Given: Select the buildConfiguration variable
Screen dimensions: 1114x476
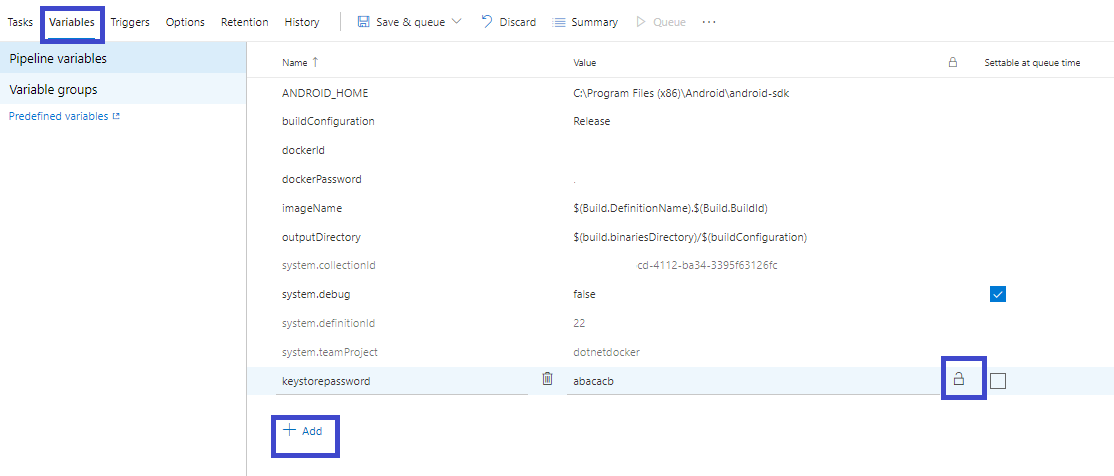Looking at the screenshot, I should click(328, 121).
